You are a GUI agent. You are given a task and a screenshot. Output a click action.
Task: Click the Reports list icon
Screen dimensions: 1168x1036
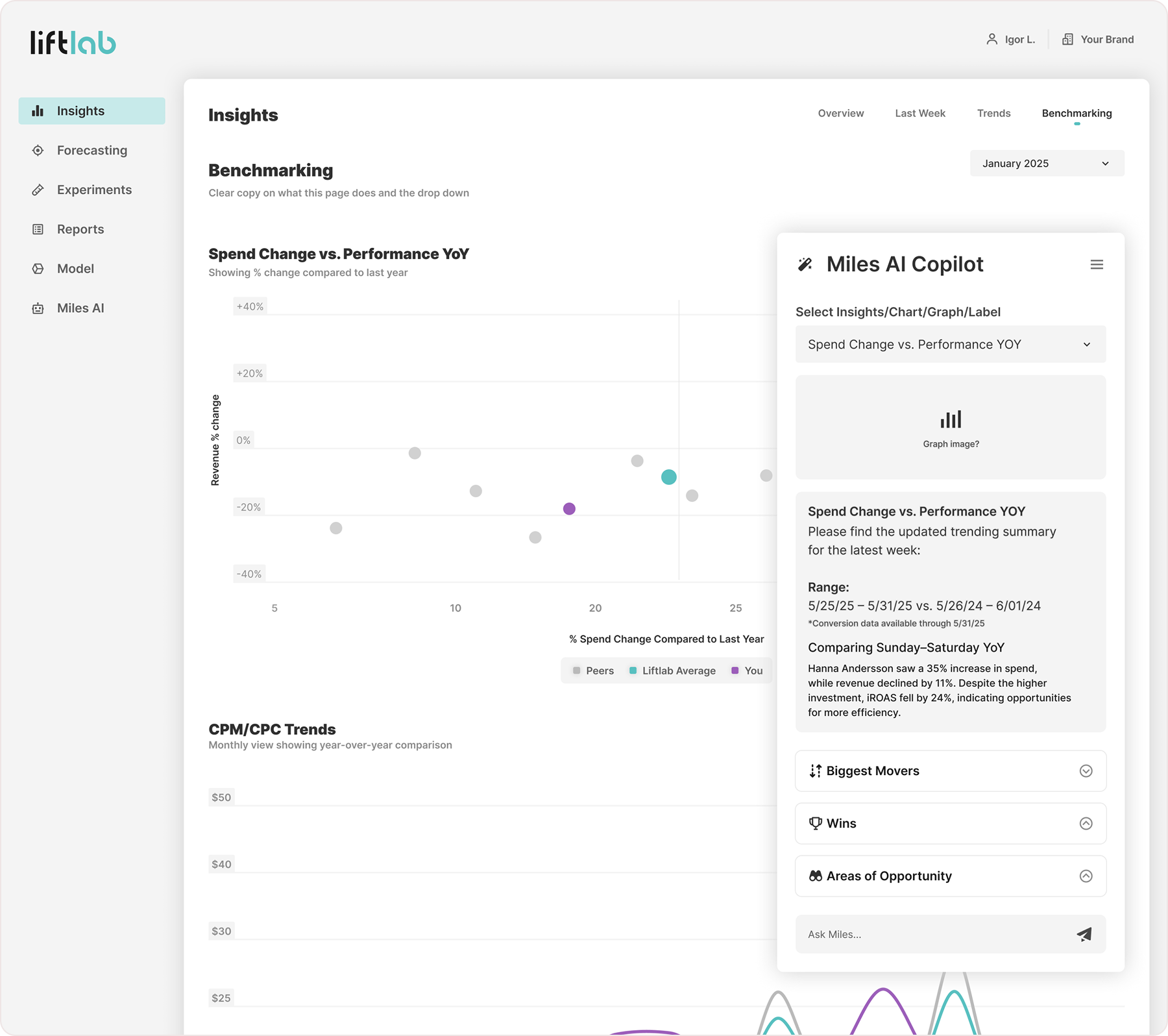pos(38,230)
